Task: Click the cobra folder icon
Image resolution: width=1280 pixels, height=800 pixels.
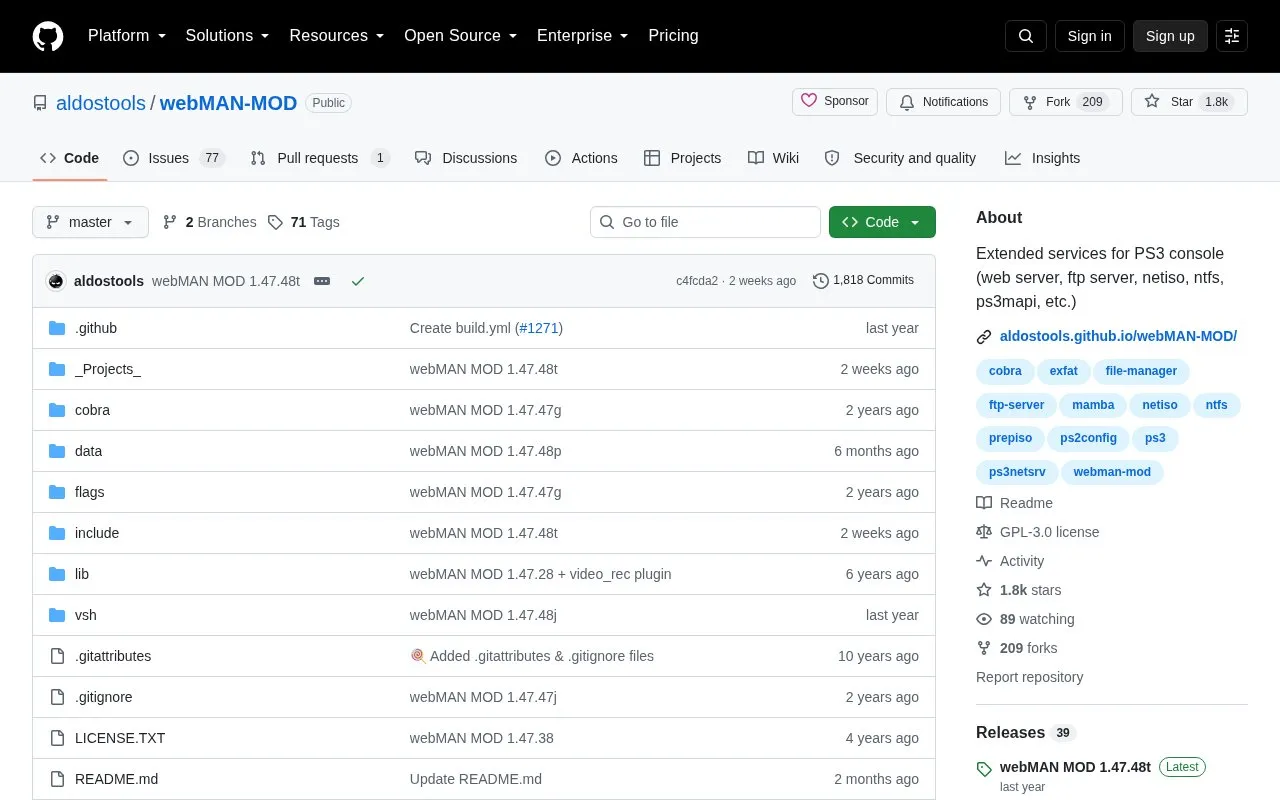Action: pos(57,410)
